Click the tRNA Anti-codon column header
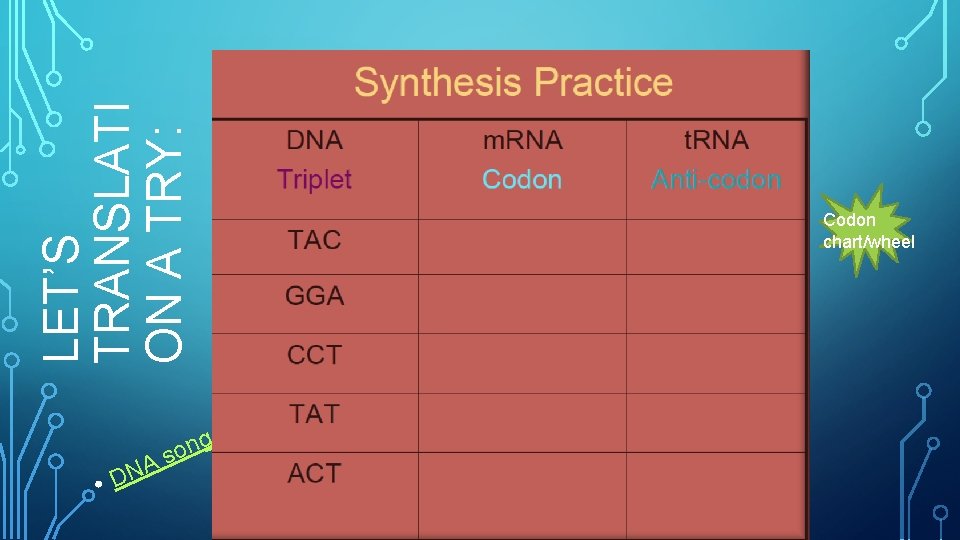The height and width of the screenshot is (540, 960). (715, 160)
